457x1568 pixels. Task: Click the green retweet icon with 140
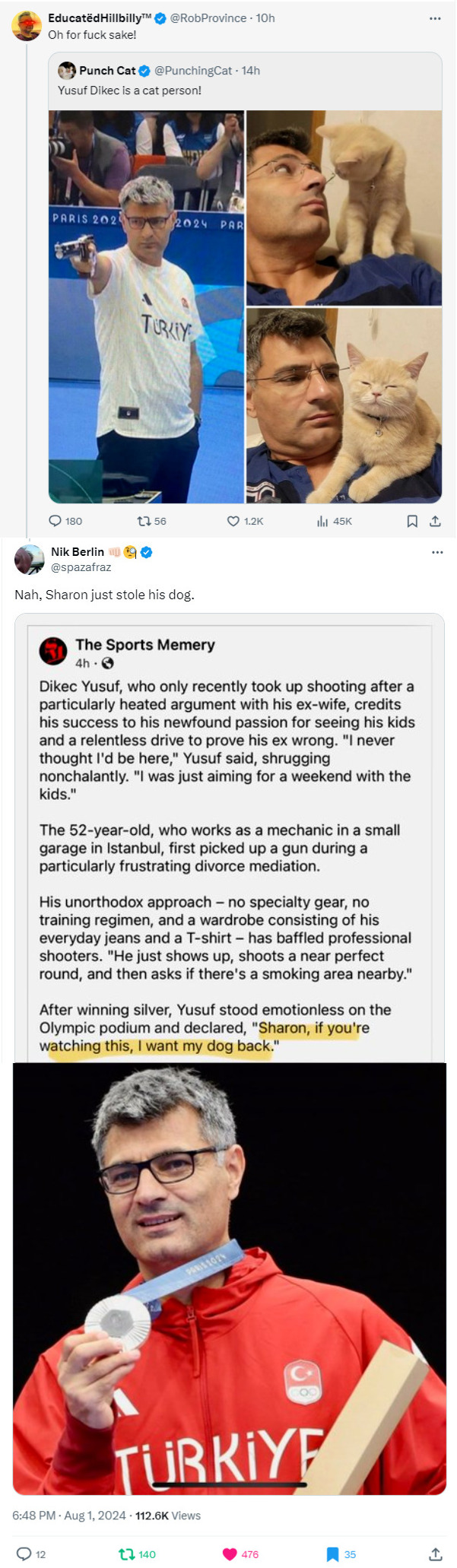click(127, 1554)
